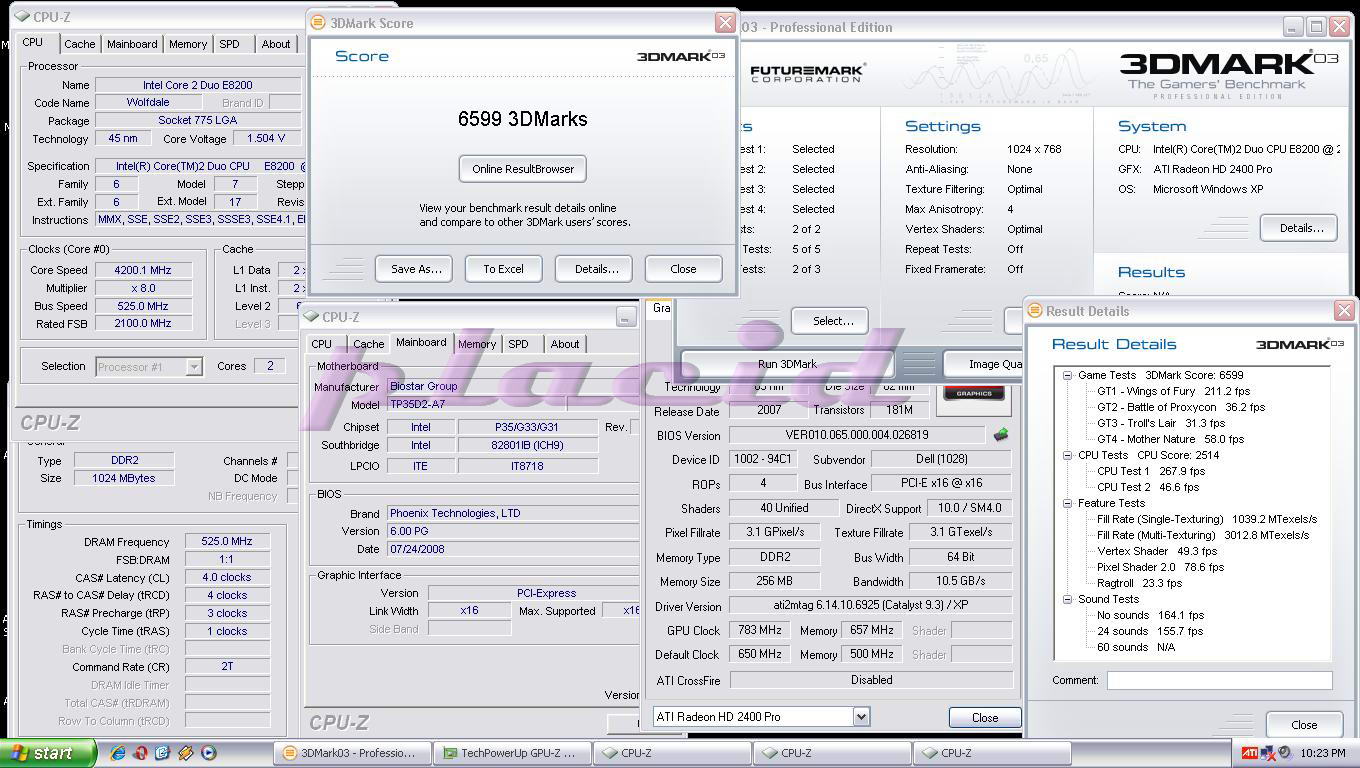Click the GPU-Z BIOS Version field

[x=857, y=435]
